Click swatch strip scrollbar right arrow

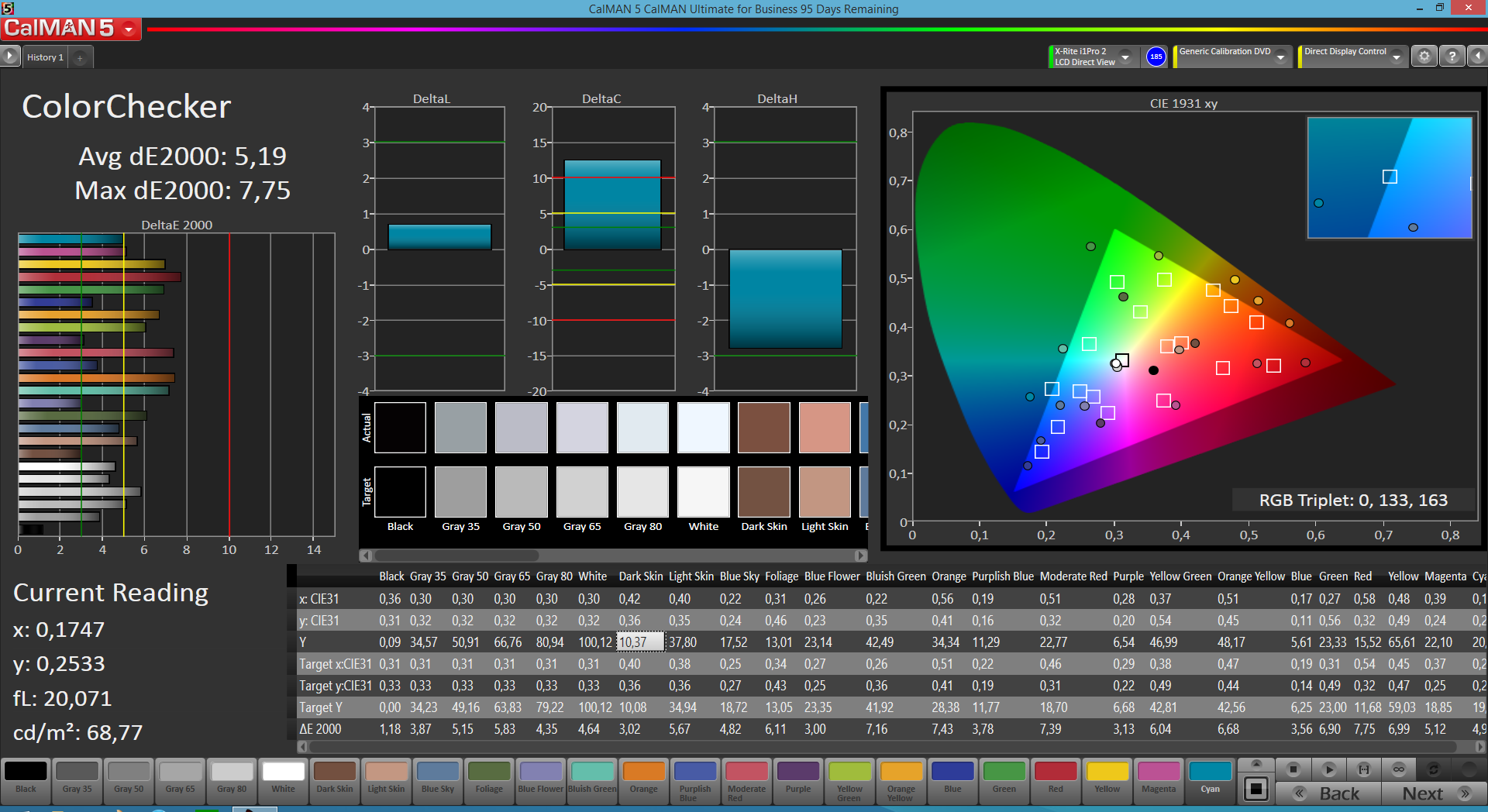(860, 556)
